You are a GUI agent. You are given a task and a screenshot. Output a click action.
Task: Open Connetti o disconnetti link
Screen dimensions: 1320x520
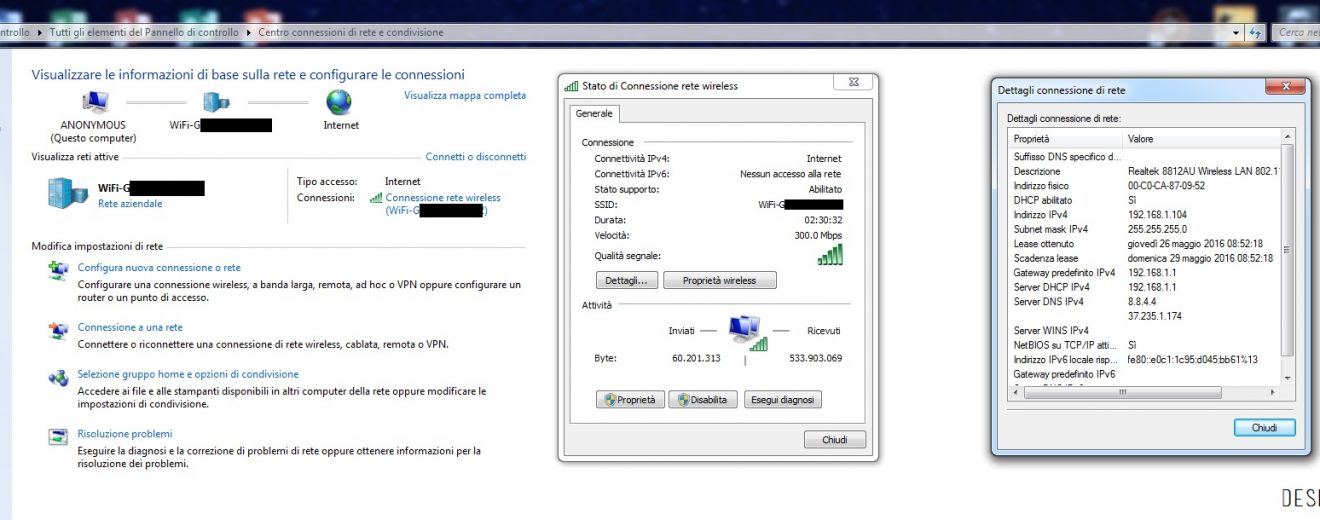[x=476, y=157]
